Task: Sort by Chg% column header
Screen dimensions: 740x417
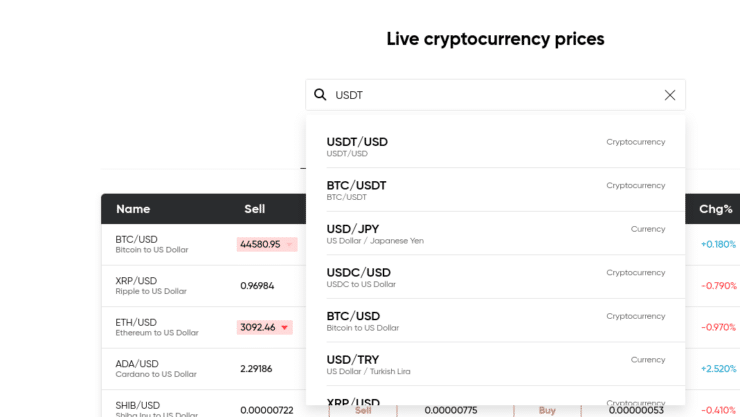Action: (x=715, y=209)
